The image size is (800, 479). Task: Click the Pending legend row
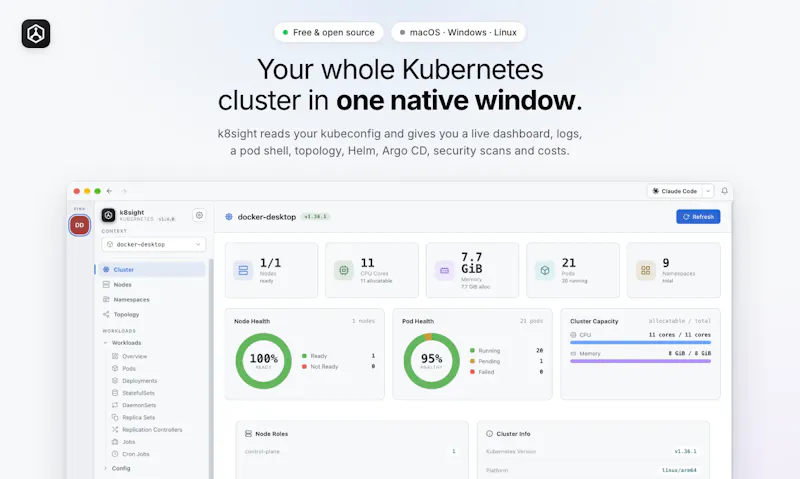506,361
